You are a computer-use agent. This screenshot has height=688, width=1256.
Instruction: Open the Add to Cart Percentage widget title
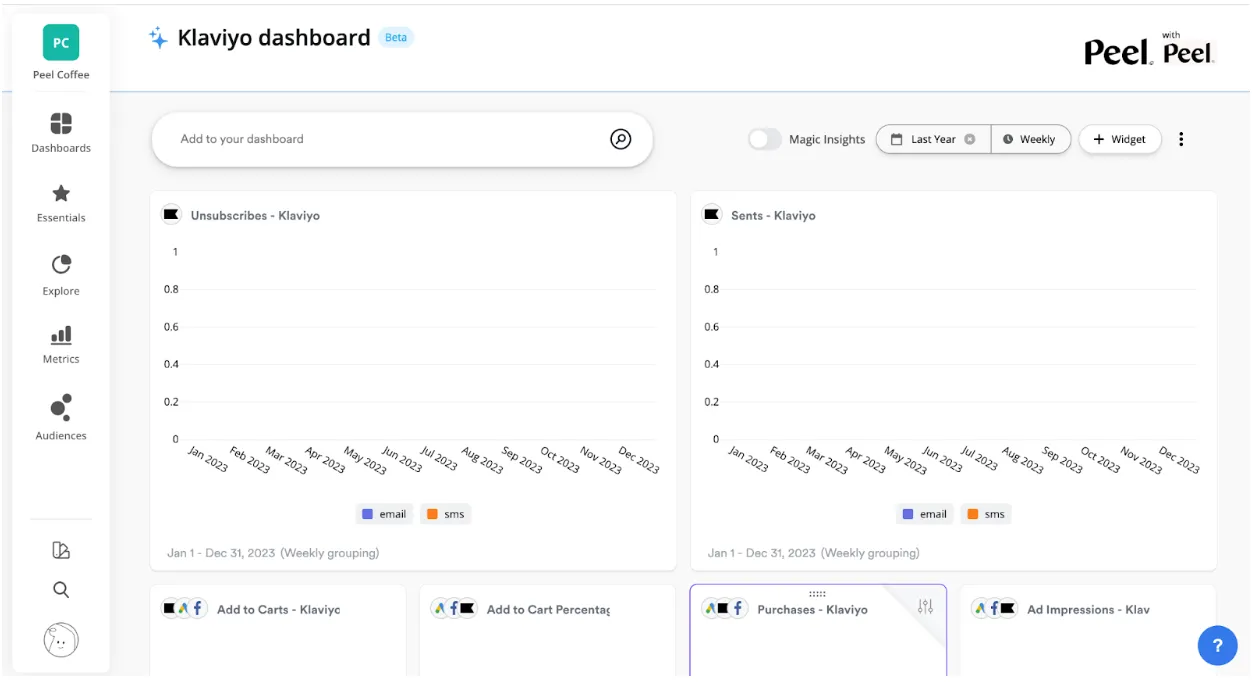tap(548, 609)
